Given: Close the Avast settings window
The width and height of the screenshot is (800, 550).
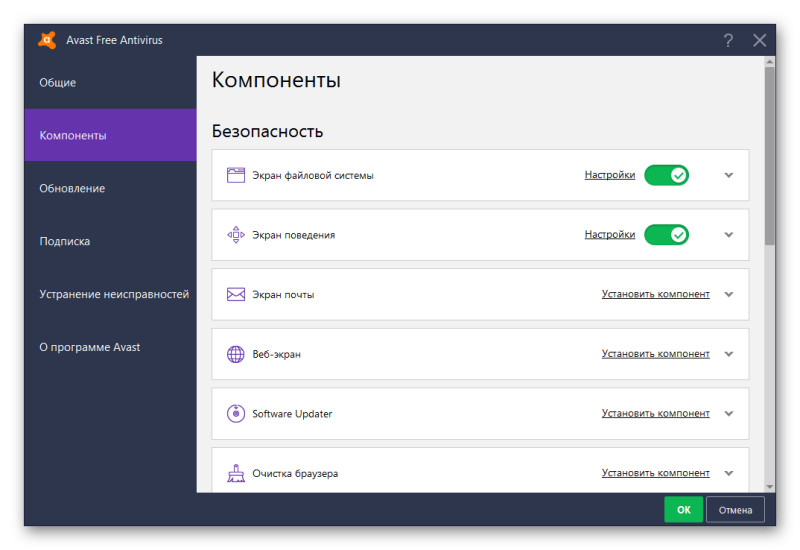Looking at the screenshot, I should point(760,40).
